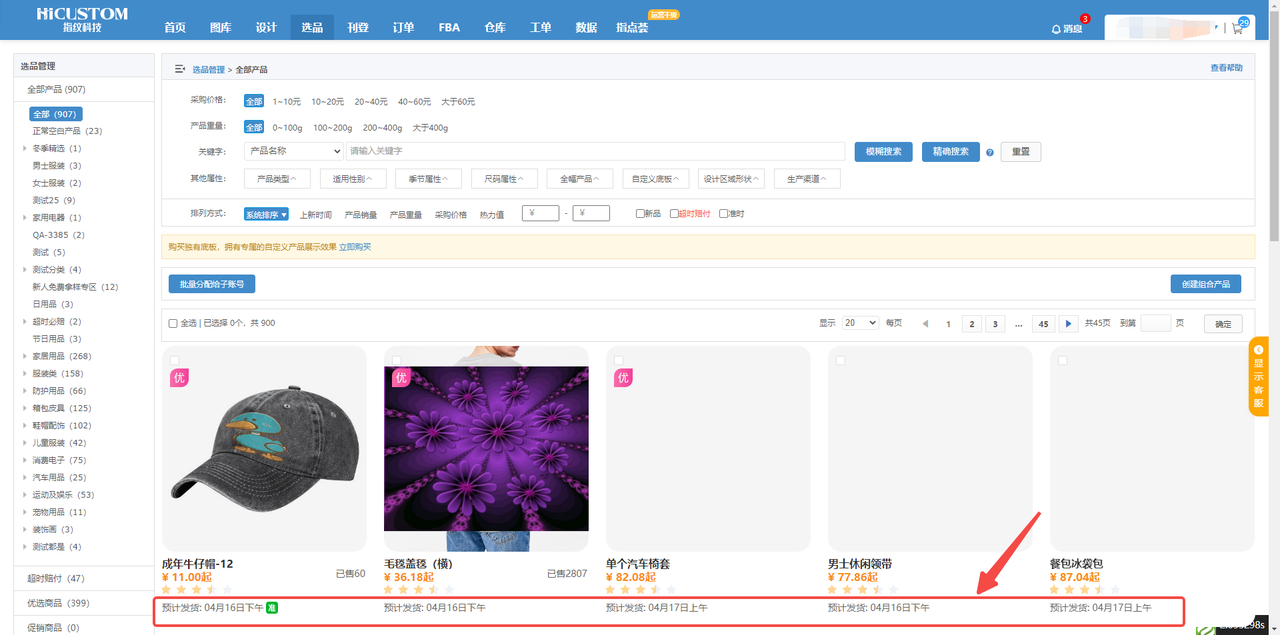The image size is (1280, 635).
Task: Expand 家居用品 category in sidebar
Action: click(x=25, y=356)
